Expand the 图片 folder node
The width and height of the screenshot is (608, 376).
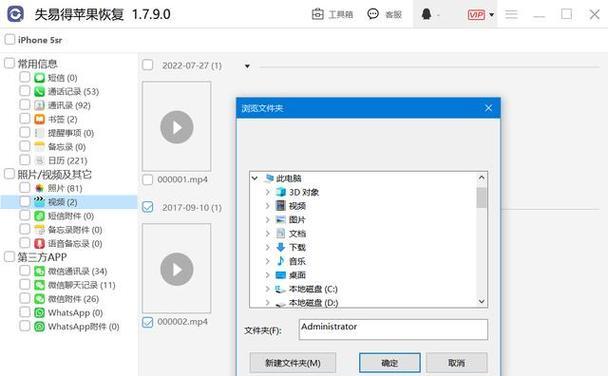268,220
